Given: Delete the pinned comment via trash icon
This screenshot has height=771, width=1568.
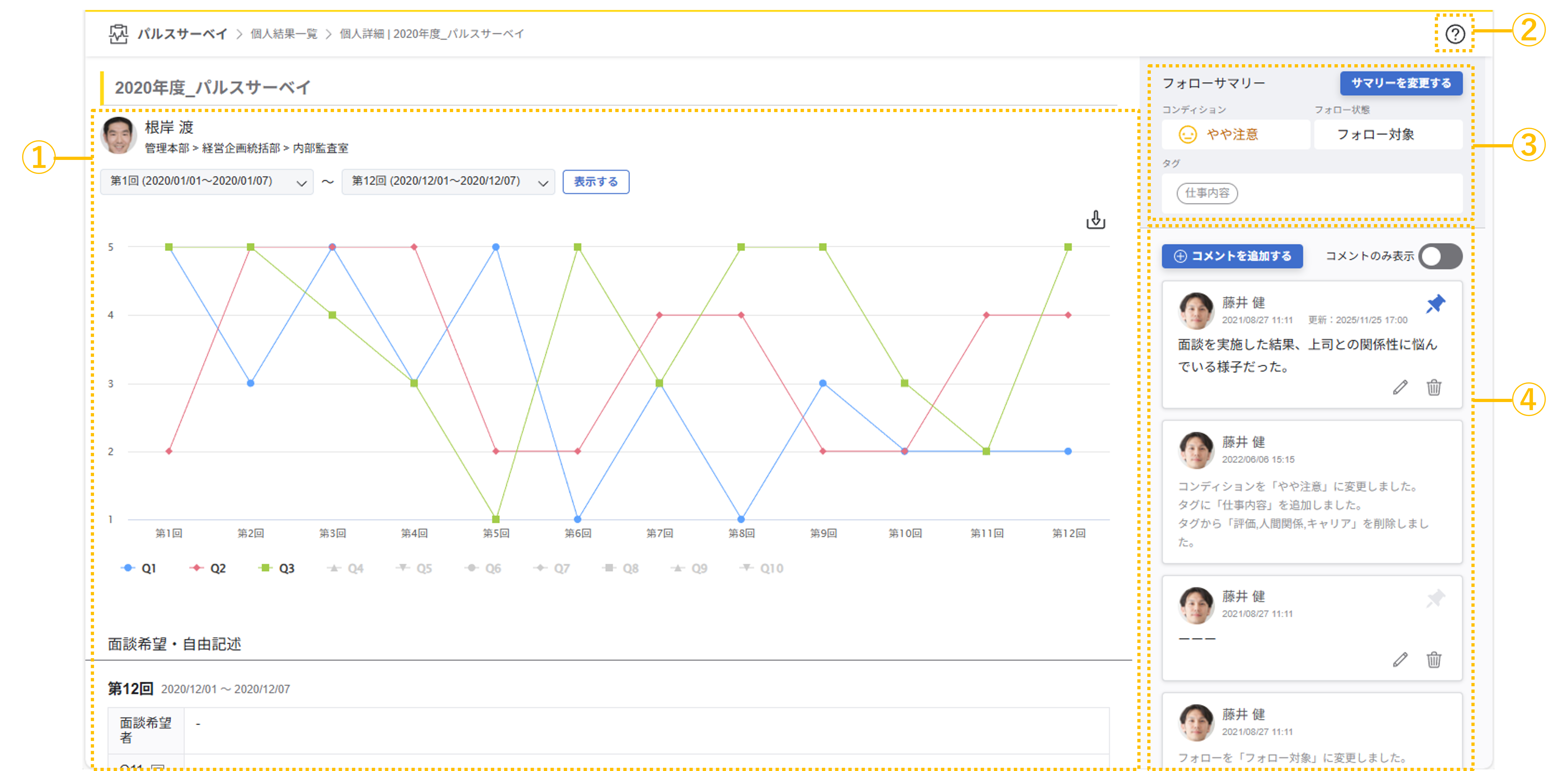Looking at the screenshot, I should [x=1434, y=387].
